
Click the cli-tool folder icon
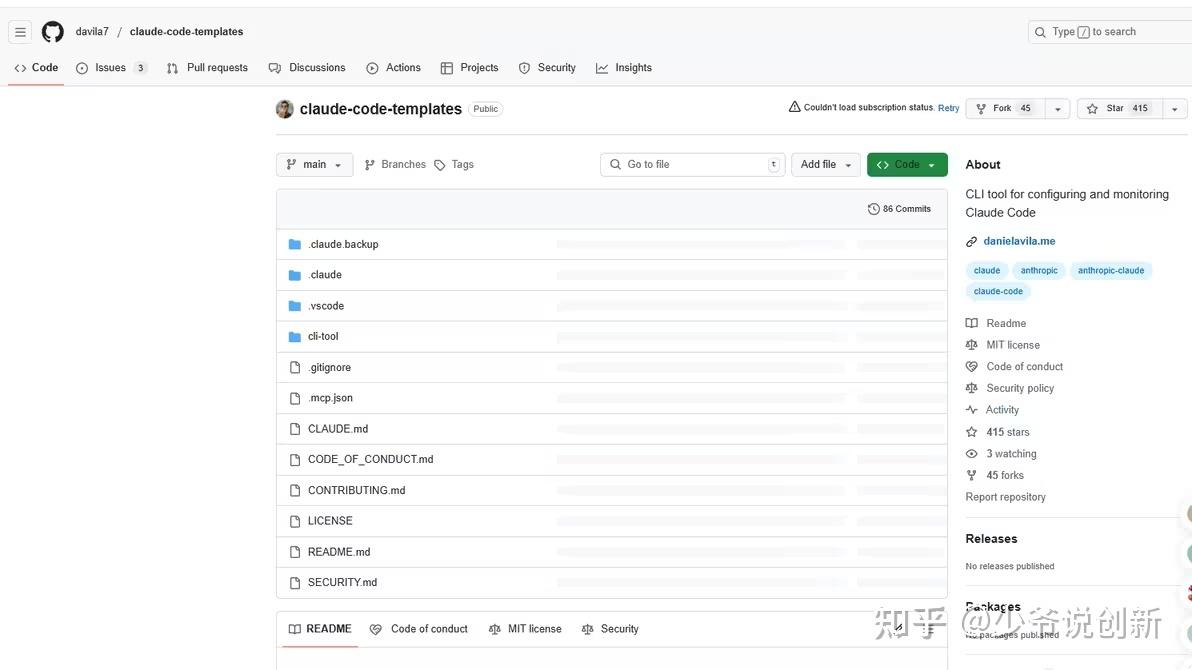295,336
